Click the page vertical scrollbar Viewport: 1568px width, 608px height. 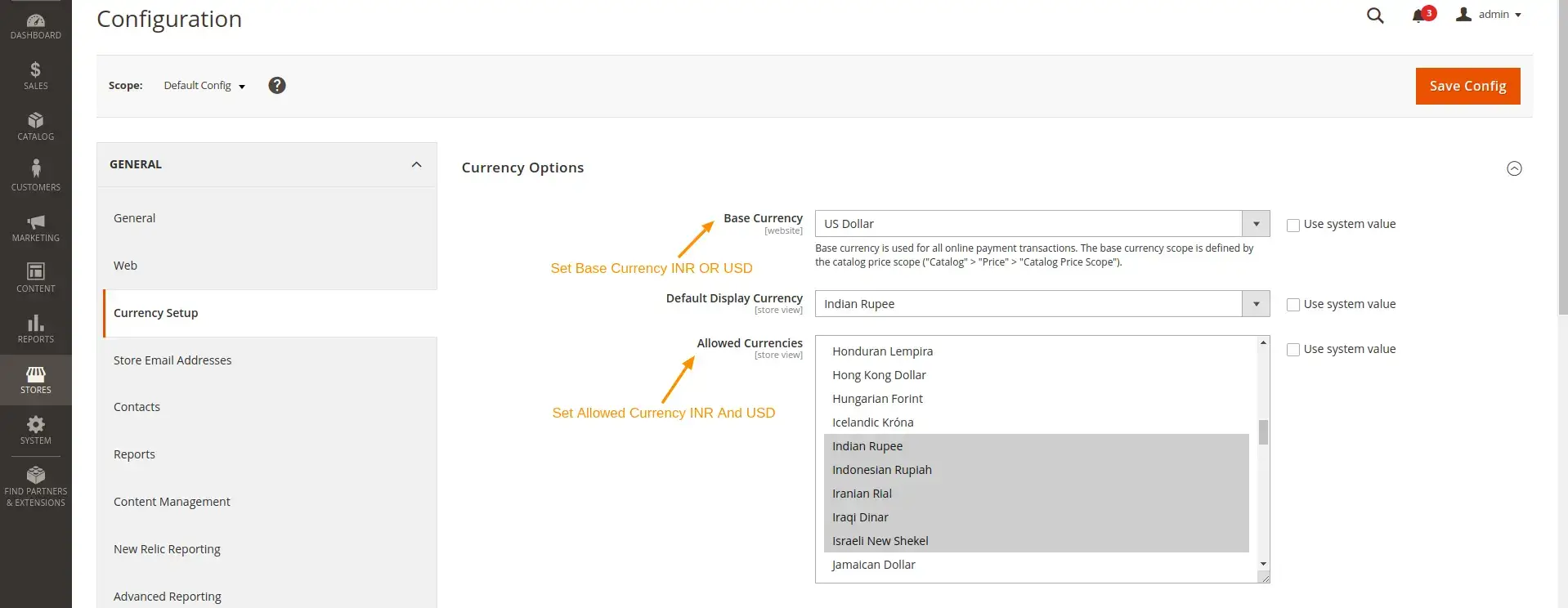tap(1563, 157)
